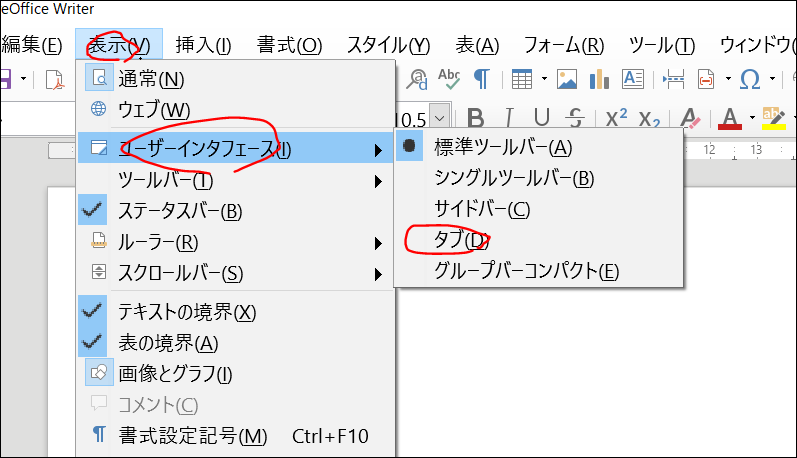Apply the red font color
Screen dimensions: 797x458
point(730,118)
